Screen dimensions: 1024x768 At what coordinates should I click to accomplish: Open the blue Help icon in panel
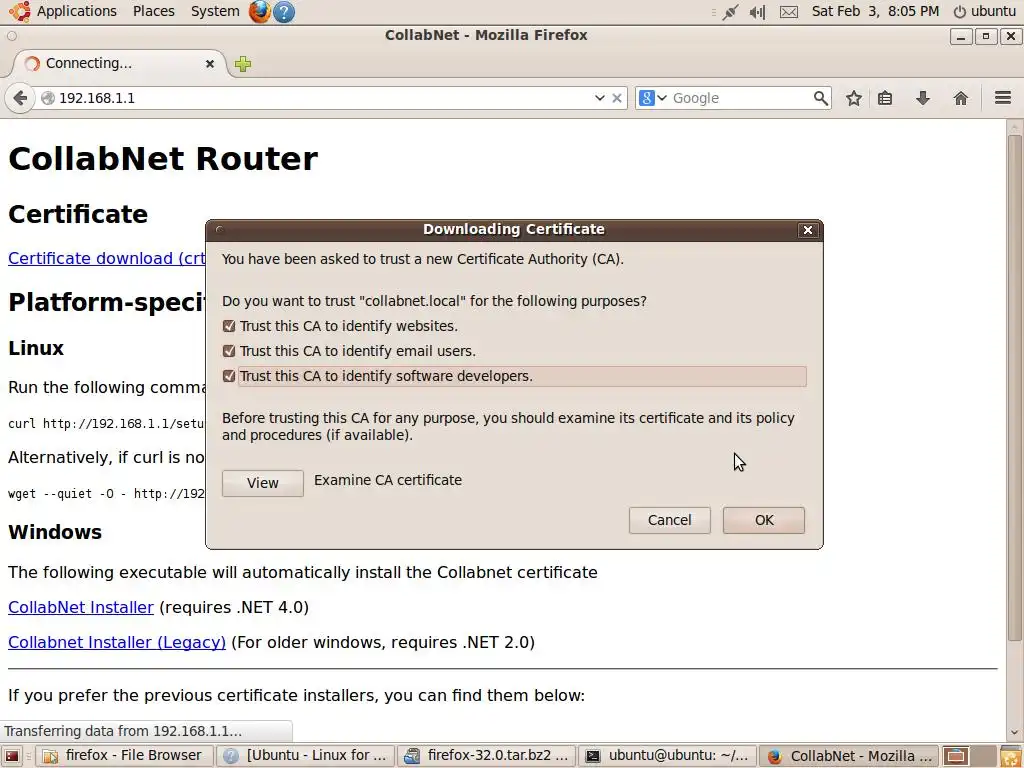pos(284,11)
